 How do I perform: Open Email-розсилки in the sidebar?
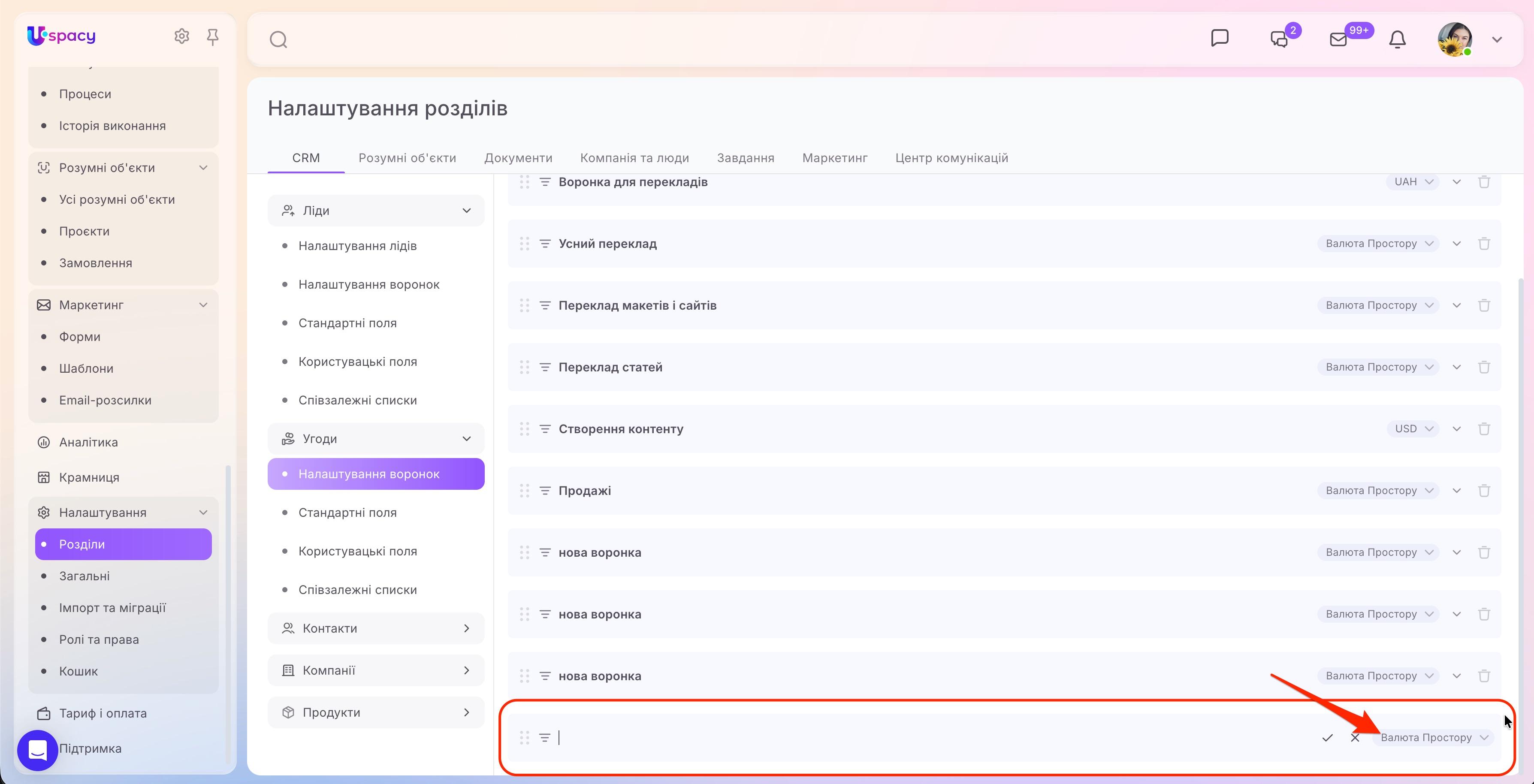[105, 400]
